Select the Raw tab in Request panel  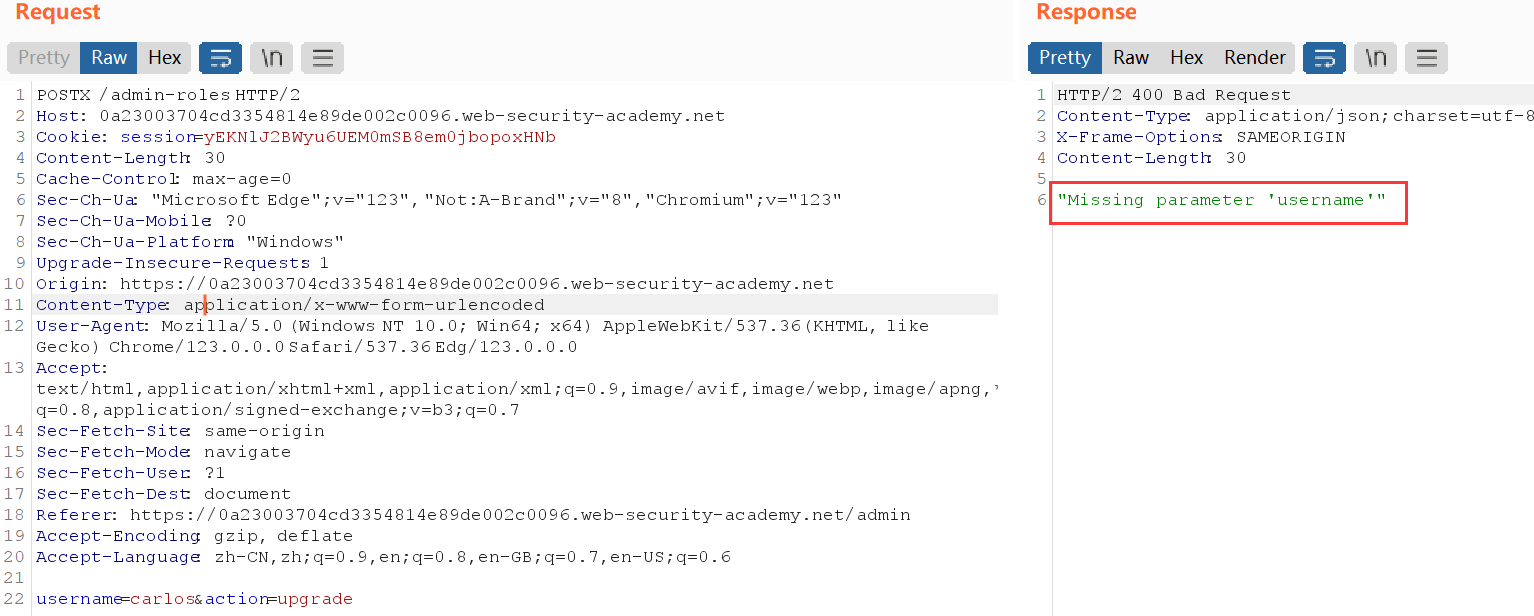click(x=109, y=58)
